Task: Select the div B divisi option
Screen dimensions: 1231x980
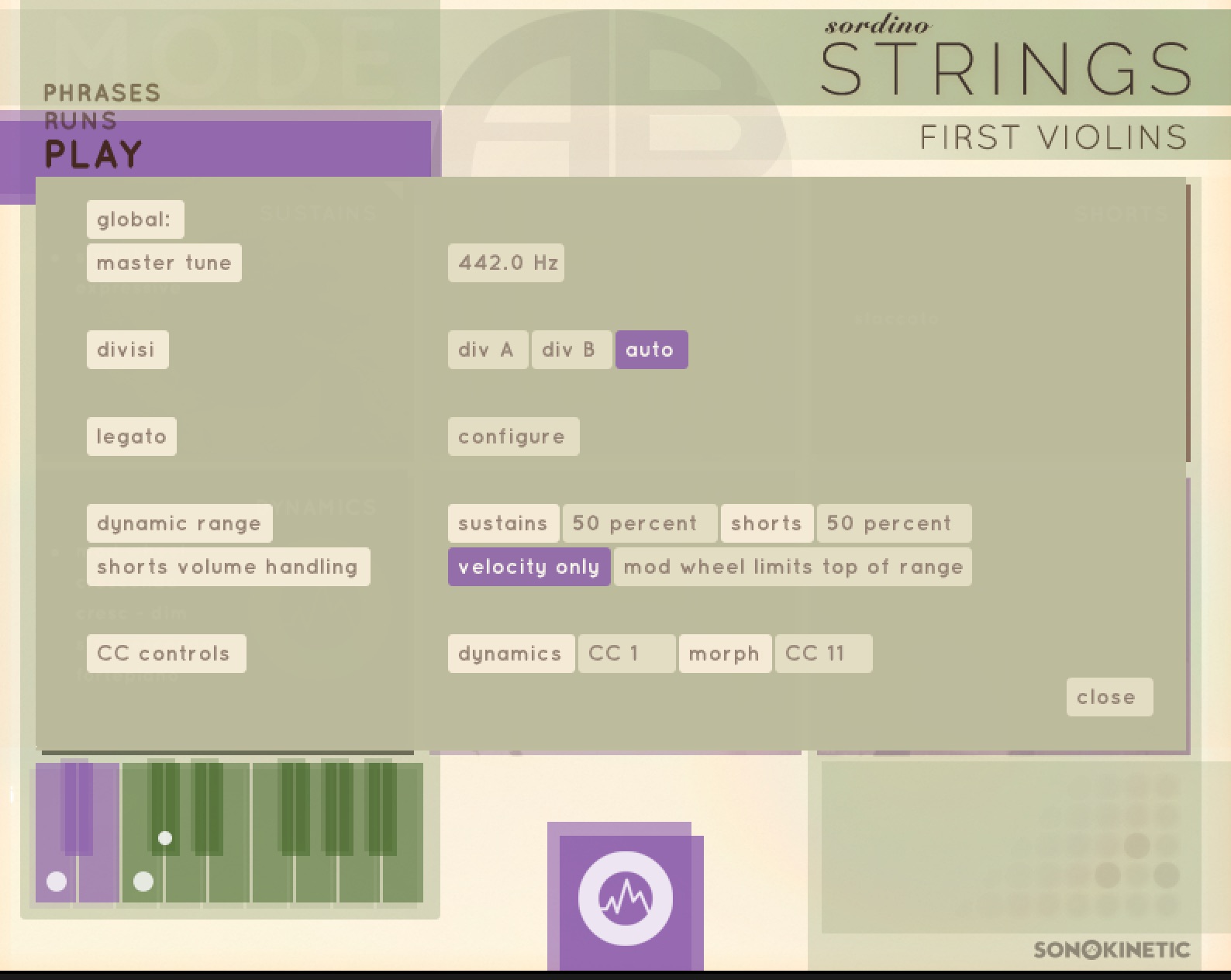Action: point(570,350)
